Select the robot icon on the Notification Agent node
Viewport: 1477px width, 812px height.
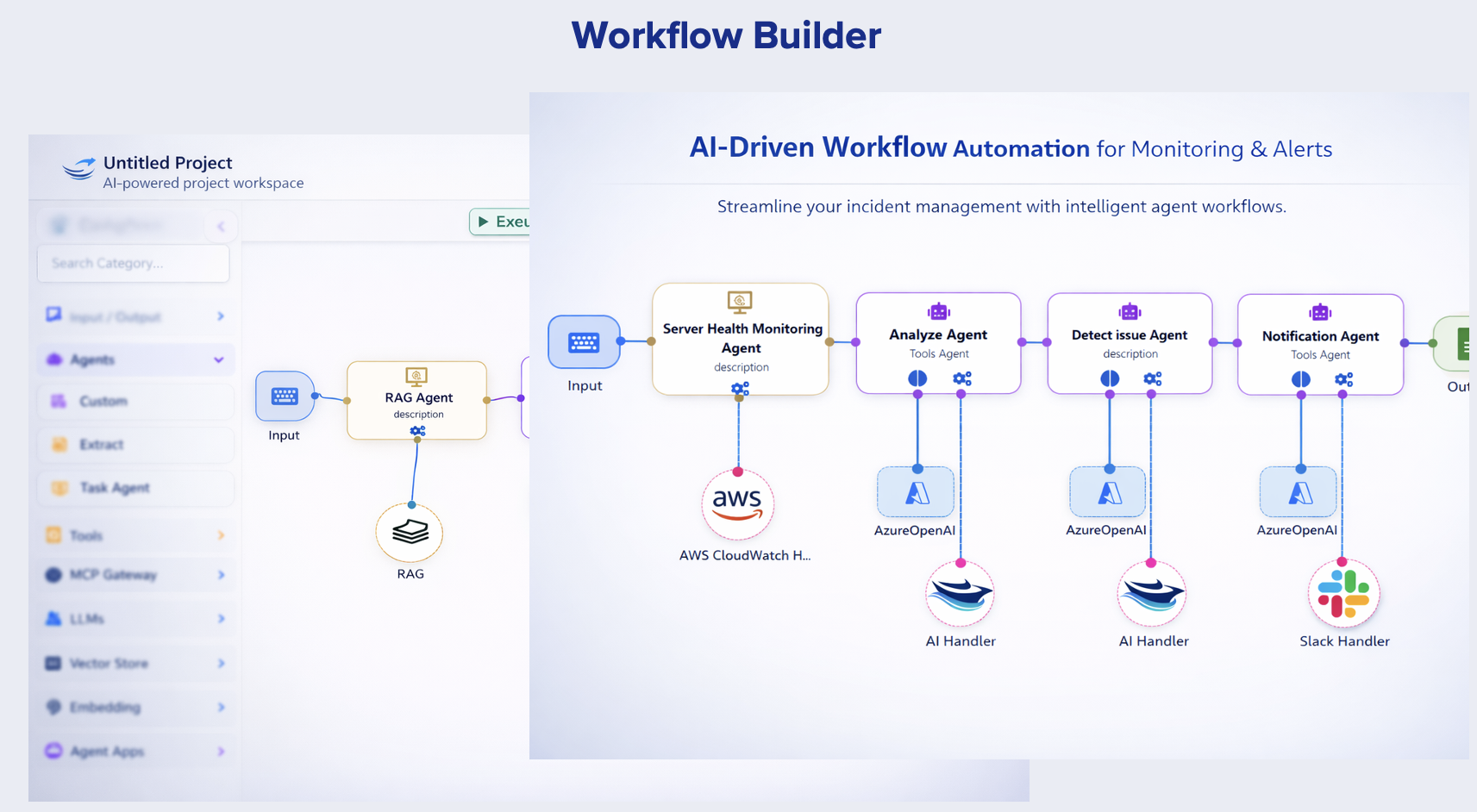(1319, 312)
